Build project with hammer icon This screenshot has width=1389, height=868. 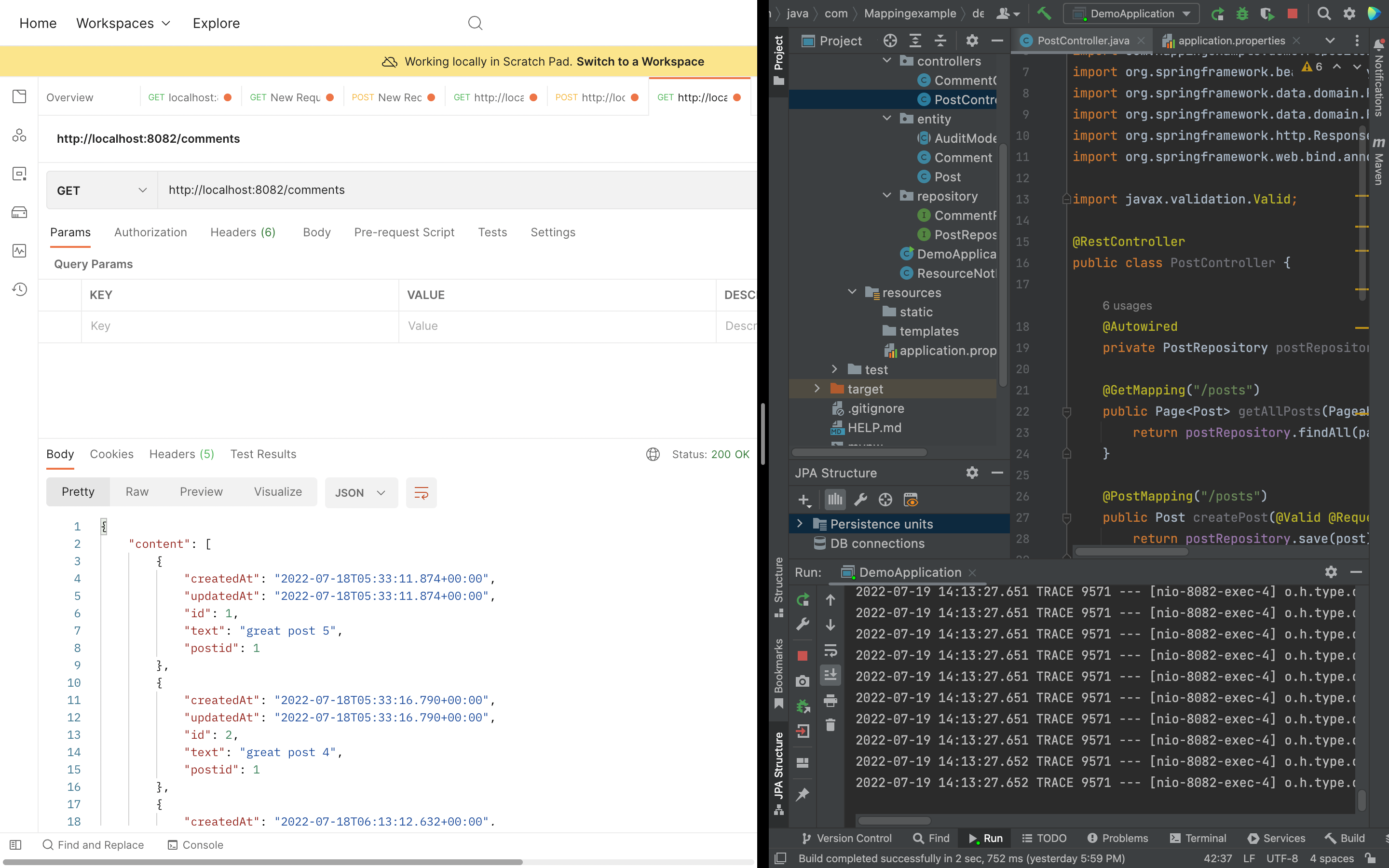pyautogui.click(x=1044, y=14)
